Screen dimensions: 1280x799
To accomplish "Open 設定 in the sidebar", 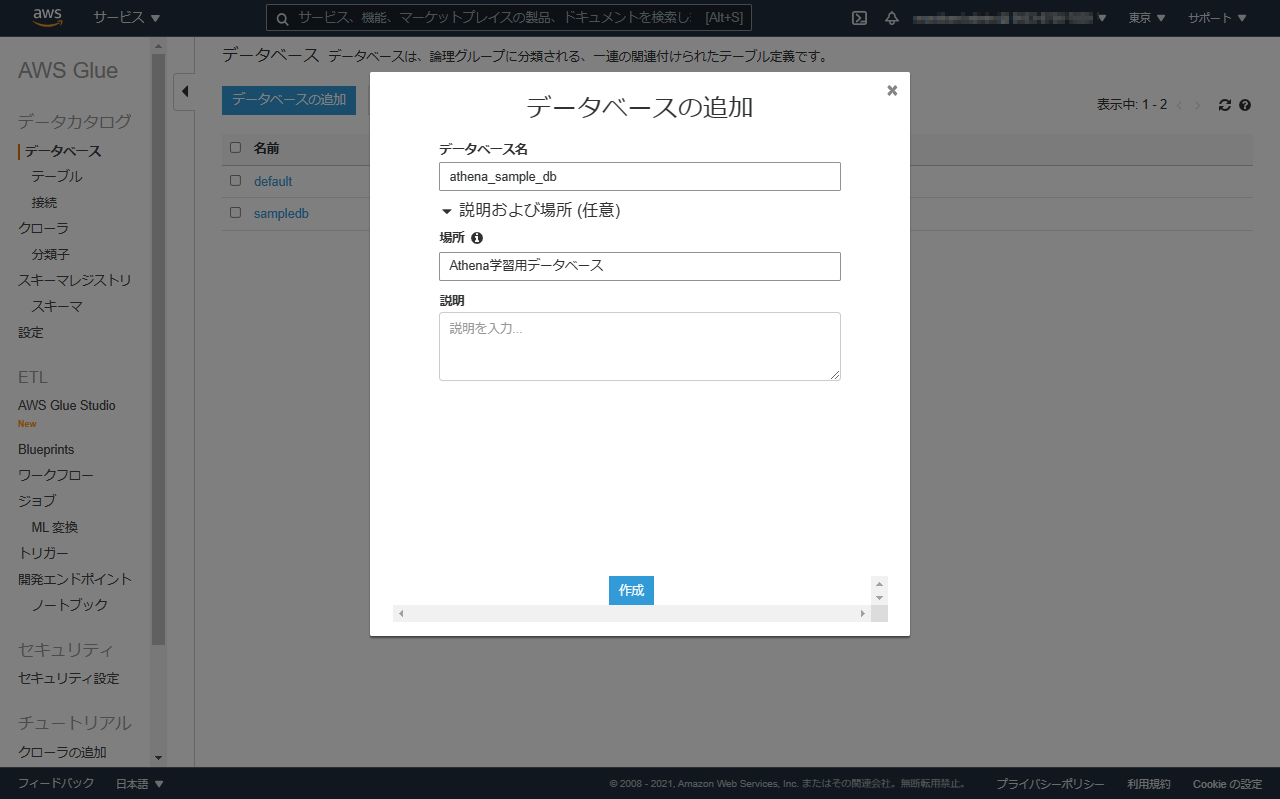I will pyautogui.click(x=31, y=333).
